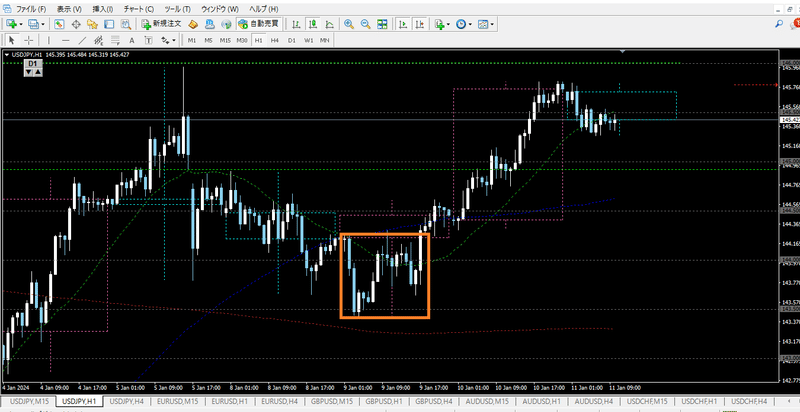Expand the indicators dropdown arrow
This screenshot has height=412, width=800.
(448, 24)
